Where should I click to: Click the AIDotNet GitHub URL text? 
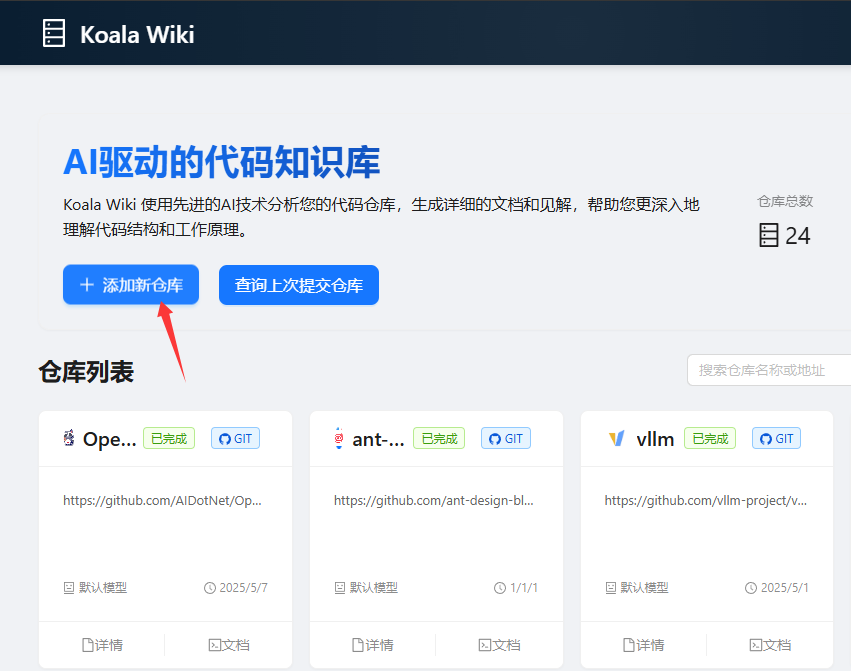(162, 501)
